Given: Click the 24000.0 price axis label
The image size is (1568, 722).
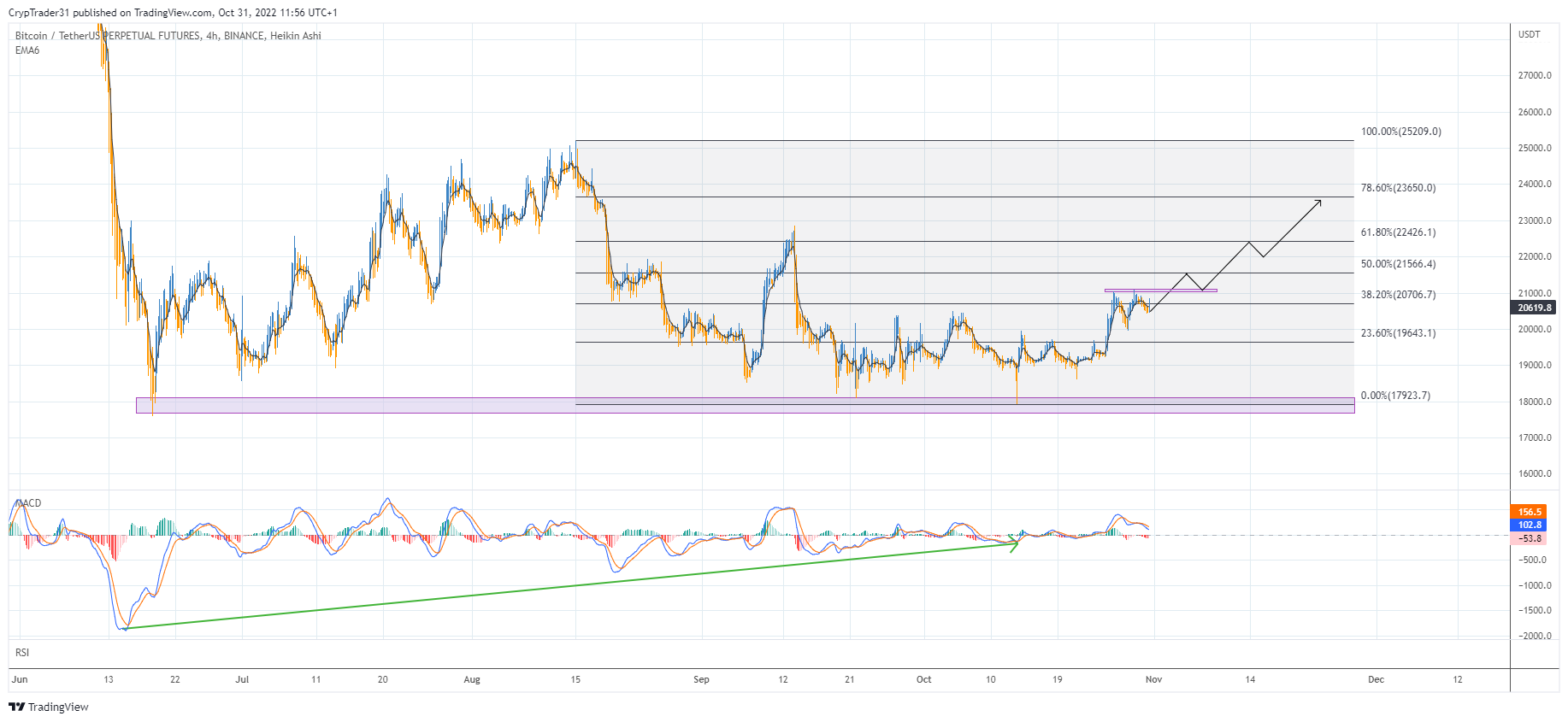Looking at the screenshot, I should pyautogui.click(x=1535, y=184).
